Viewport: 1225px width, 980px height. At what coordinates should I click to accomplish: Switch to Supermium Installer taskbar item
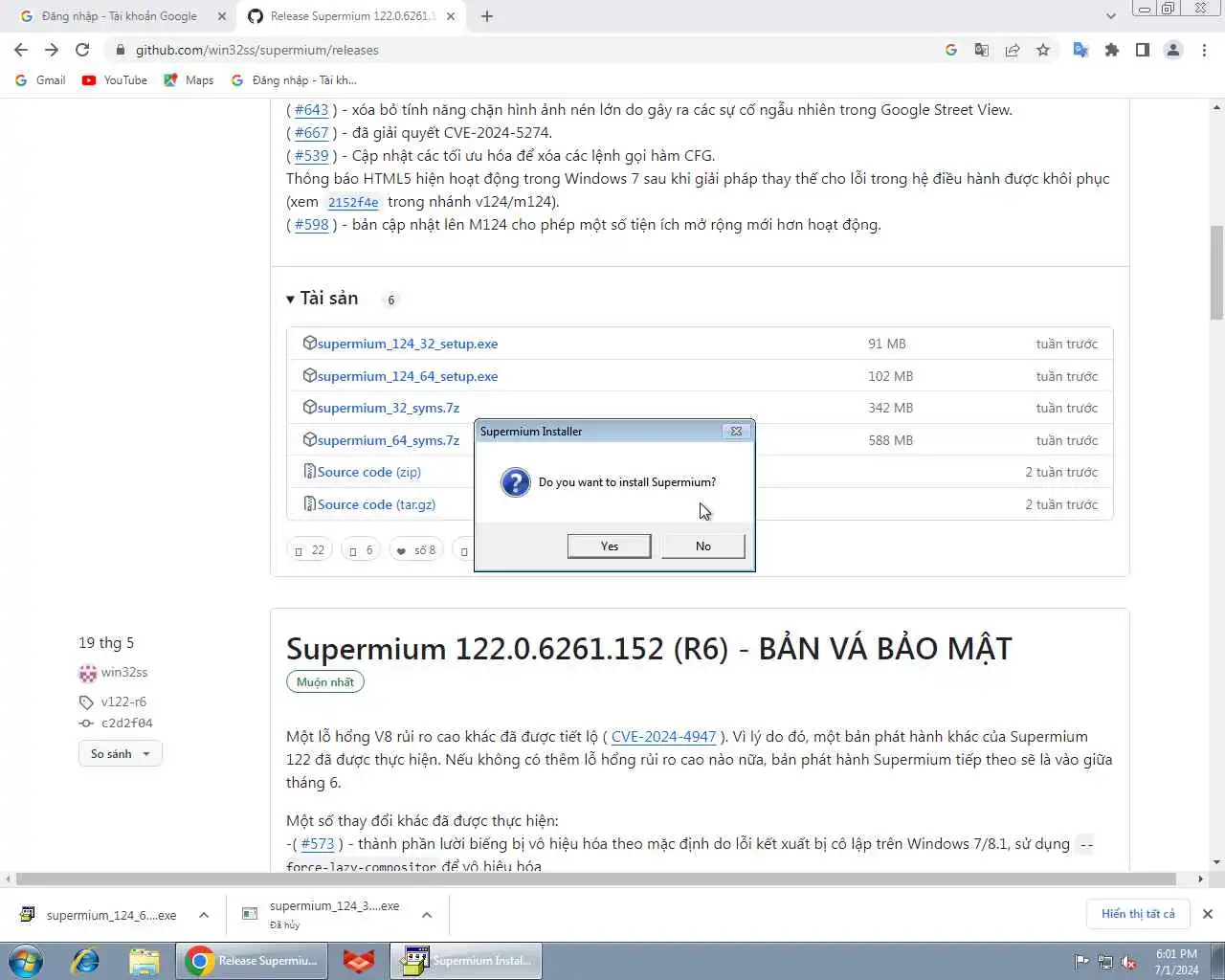[x=466, y=961]
